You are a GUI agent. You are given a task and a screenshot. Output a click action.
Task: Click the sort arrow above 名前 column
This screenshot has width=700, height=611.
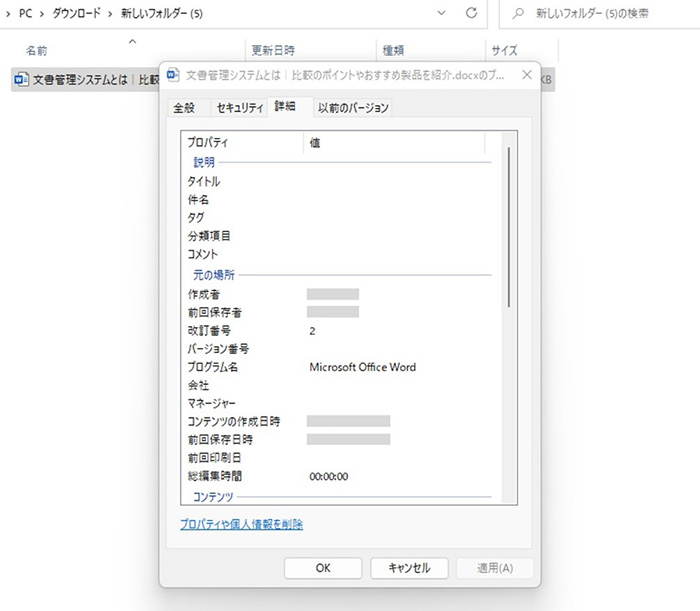[x=132, y=41]
